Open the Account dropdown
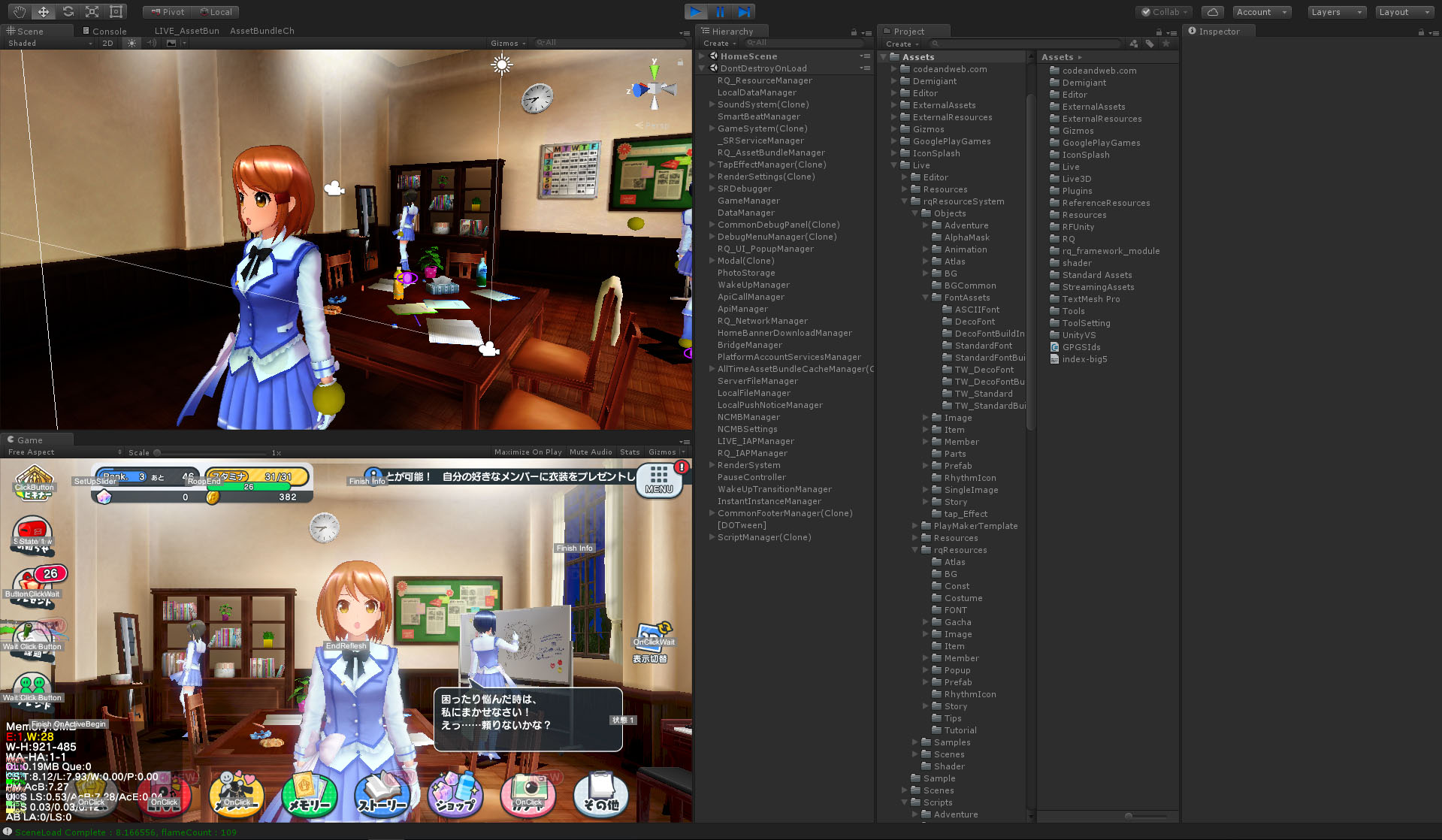Viewport: 1442px width, 840px height. 1262,12
